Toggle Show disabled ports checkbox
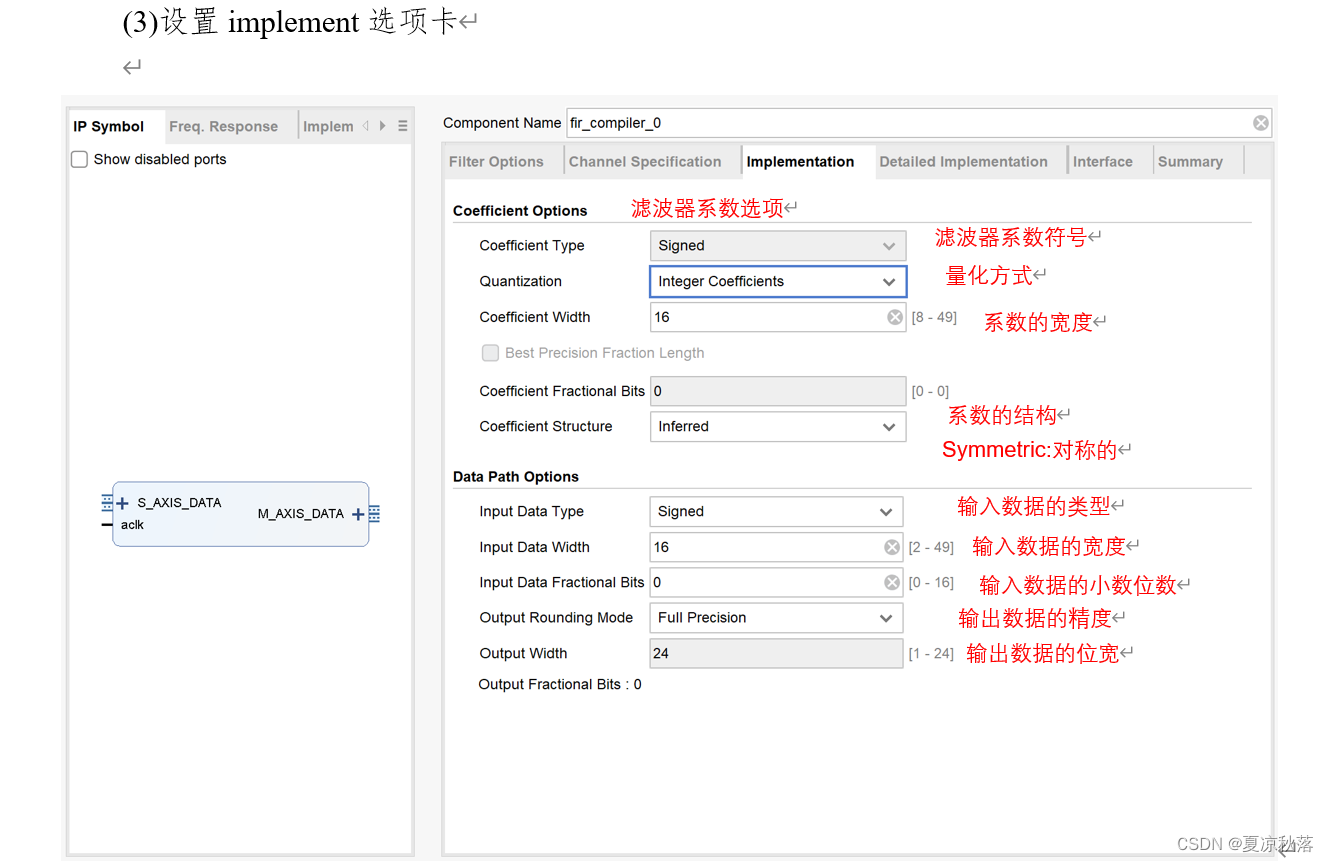 tap(80, 159)
